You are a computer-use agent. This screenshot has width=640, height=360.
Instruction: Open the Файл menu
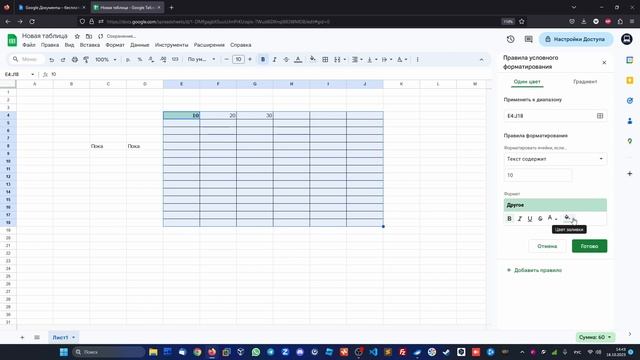[29, 45]
